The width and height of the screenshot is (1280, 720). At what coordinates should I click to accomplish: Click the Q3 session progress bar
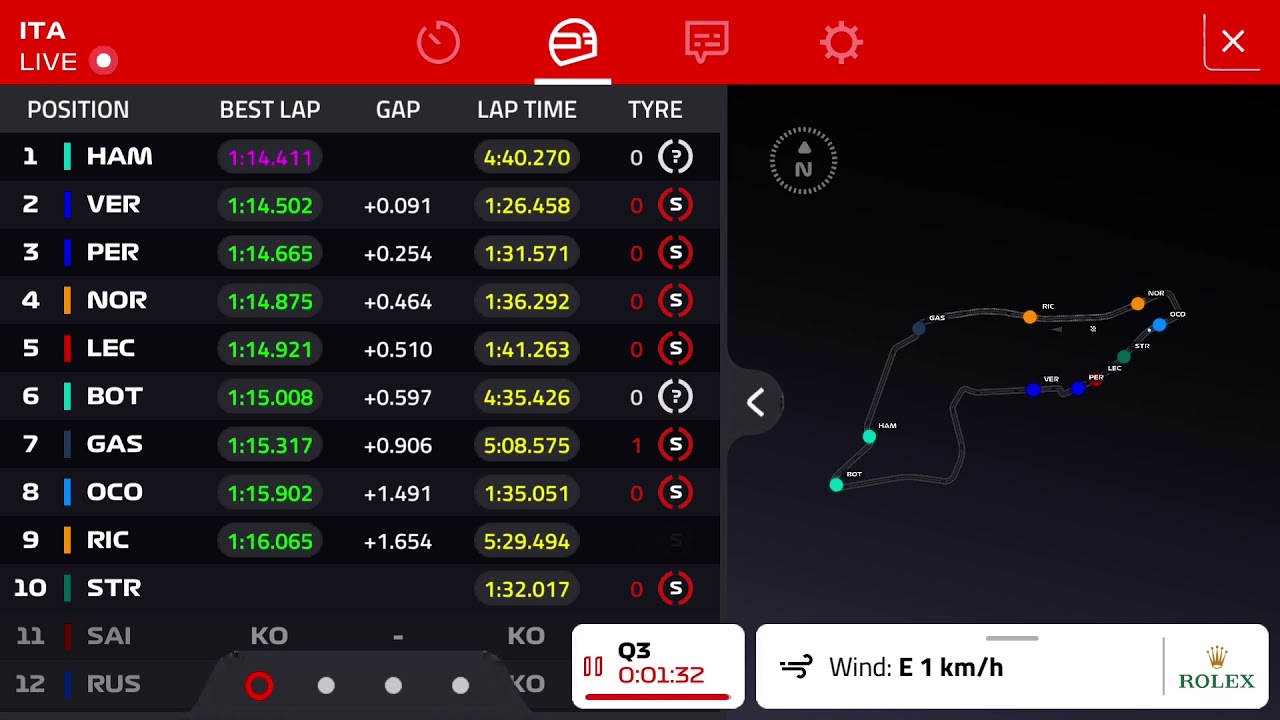[657, 697]
